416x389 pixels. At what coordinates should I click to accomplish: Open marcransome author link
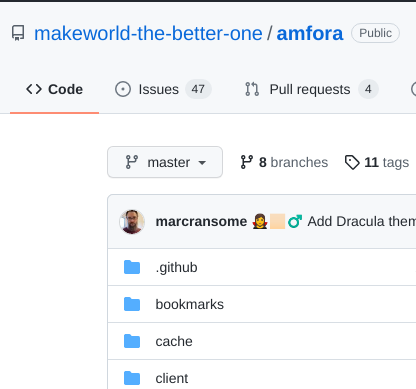(x=201, y=222)
